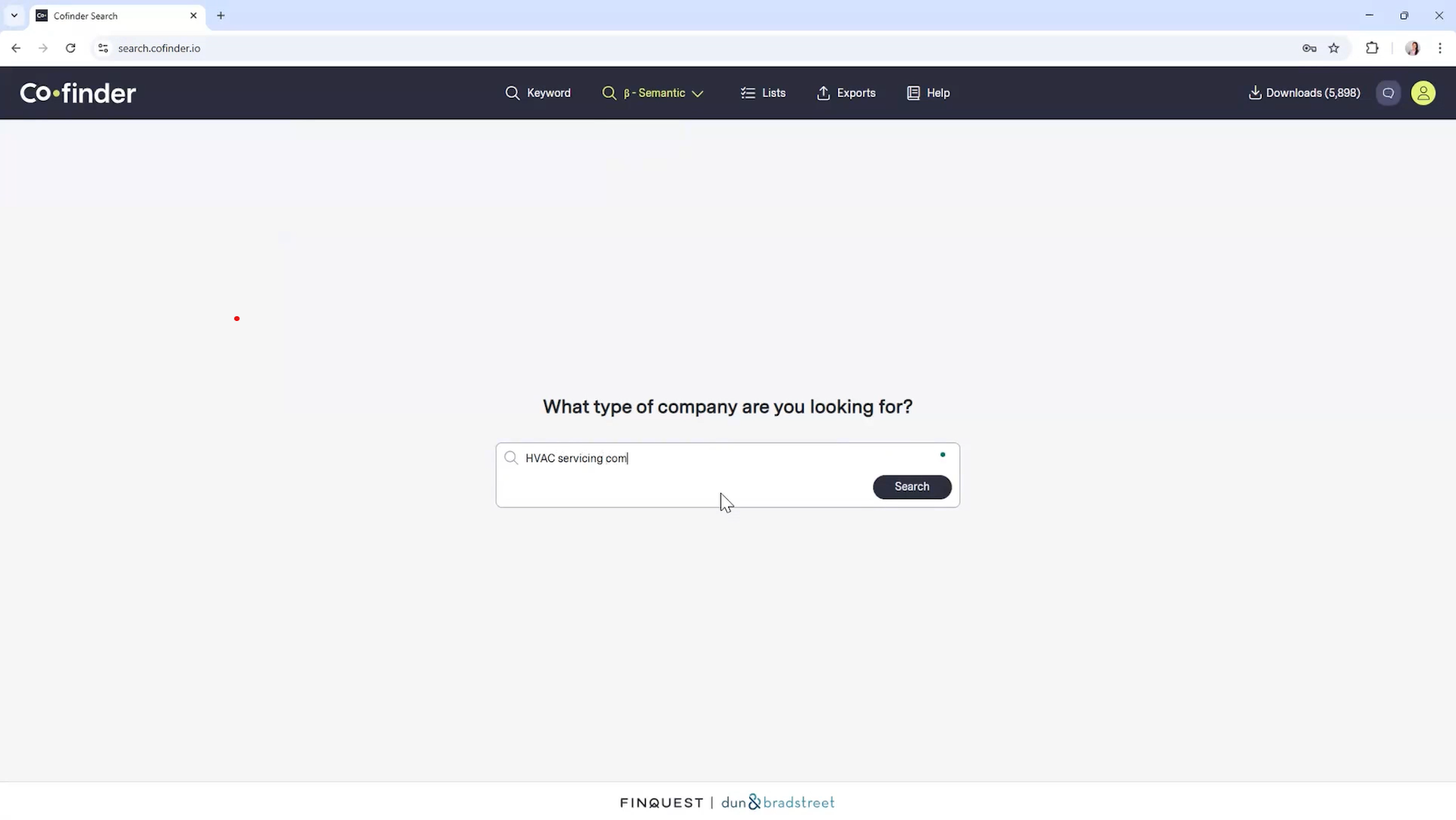Open the browser Extensions icon

click(x=1372, y=48)
